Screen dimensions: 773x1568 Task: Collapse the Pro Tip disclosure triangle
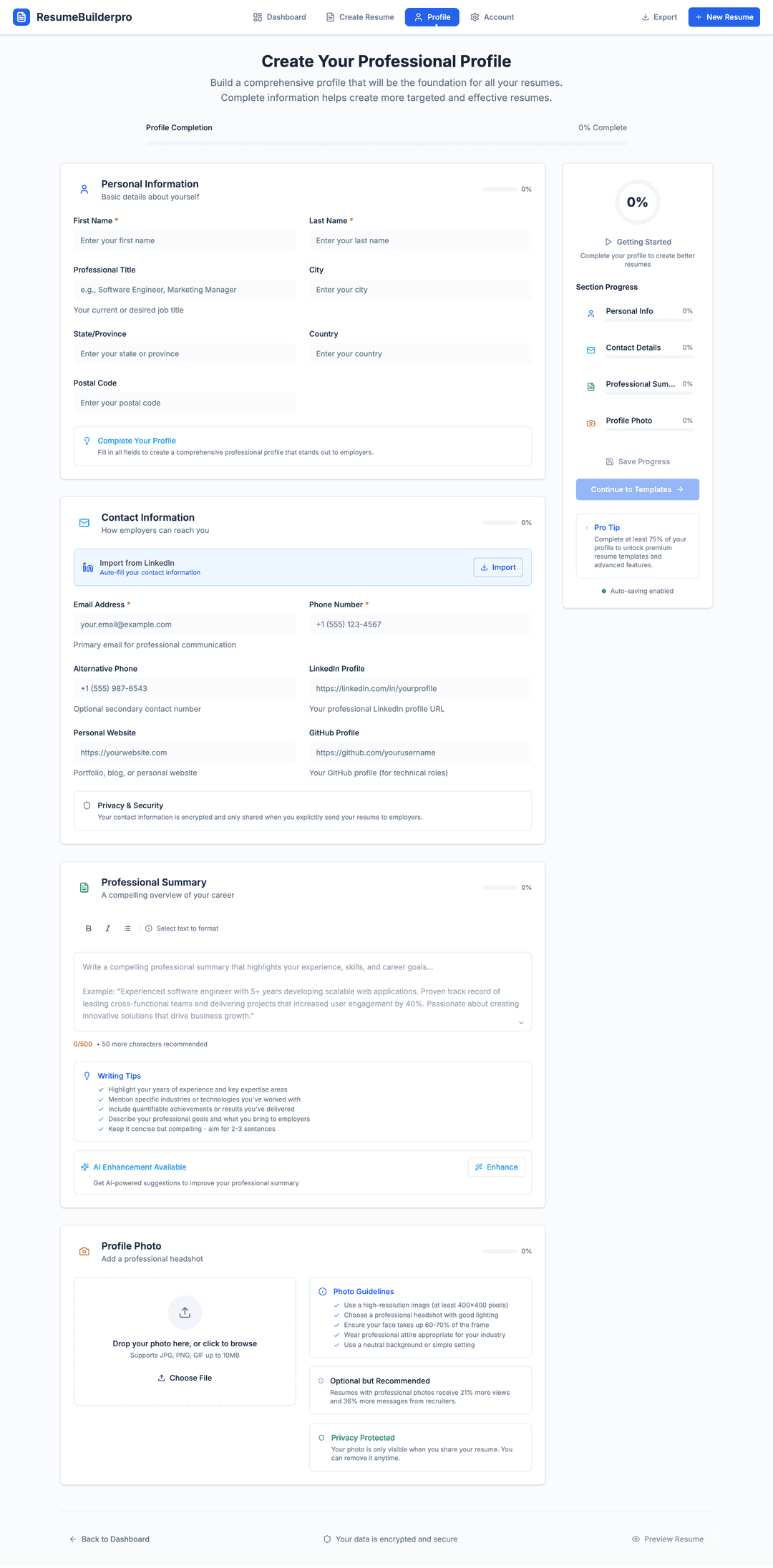coord(588,527)
